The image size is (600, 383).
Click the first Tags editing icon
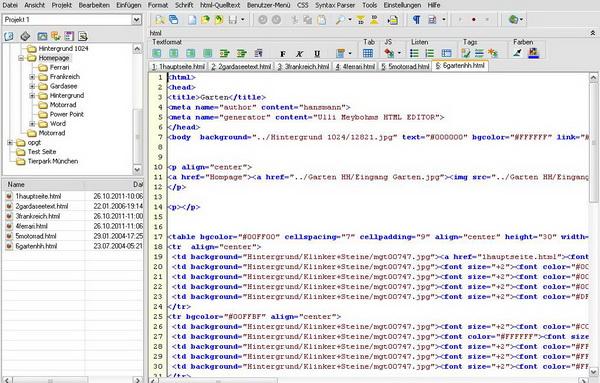(466, 53)
